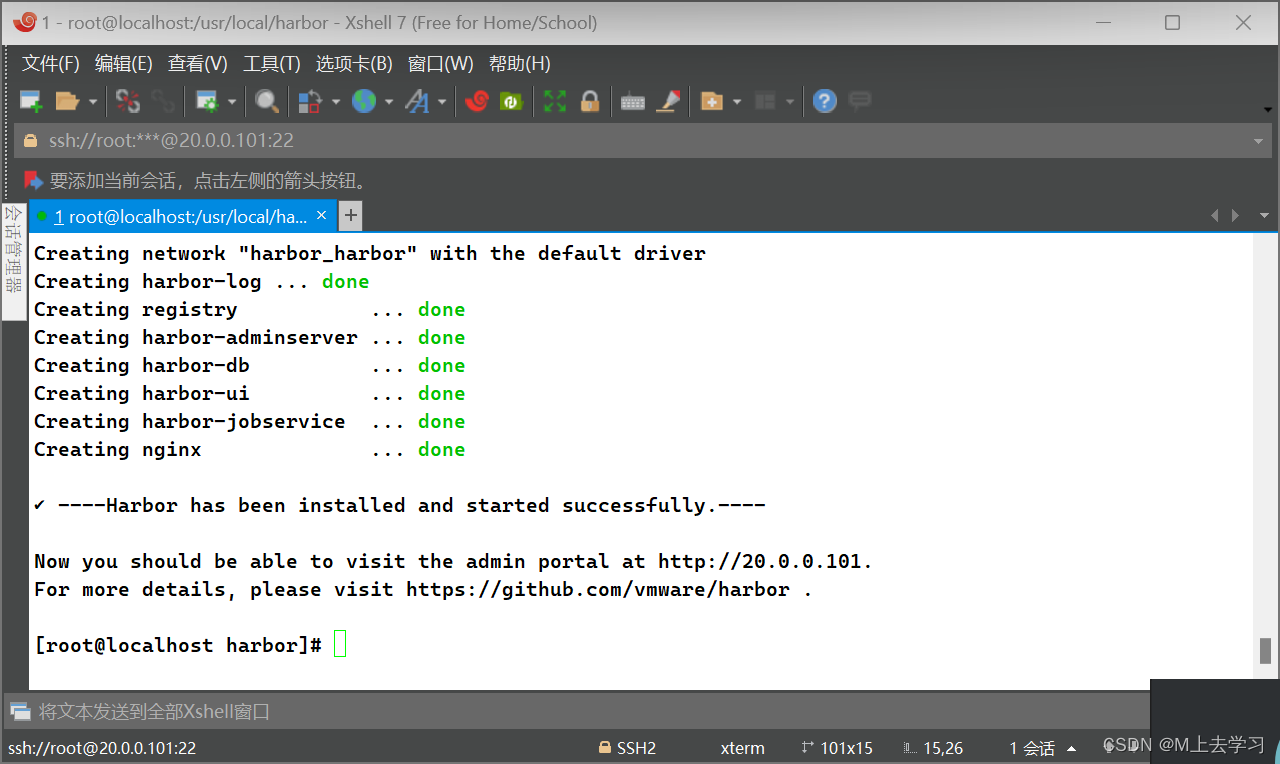This screenshot has height=764, width=1280.
Task: Click the send-text-to-all-Xshell-windows input bar
Action: (x=576, y=712)
